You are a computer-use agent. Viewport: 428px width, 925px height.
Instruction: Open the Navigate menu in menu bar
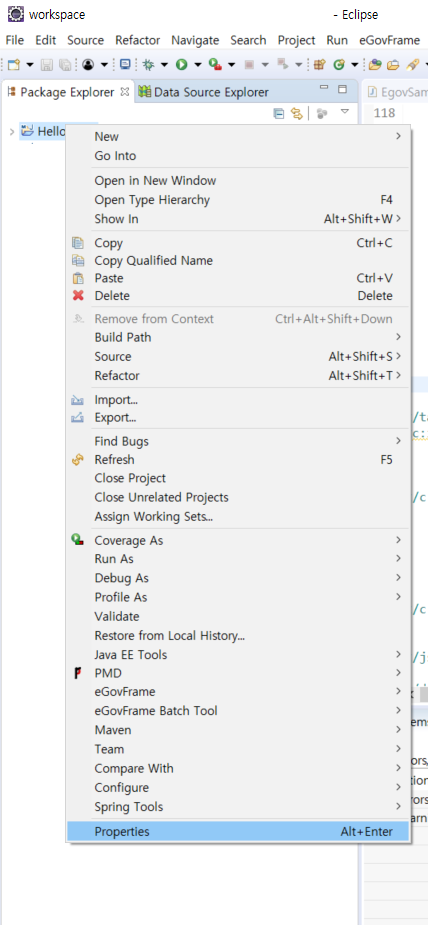(x=195, y=40)
